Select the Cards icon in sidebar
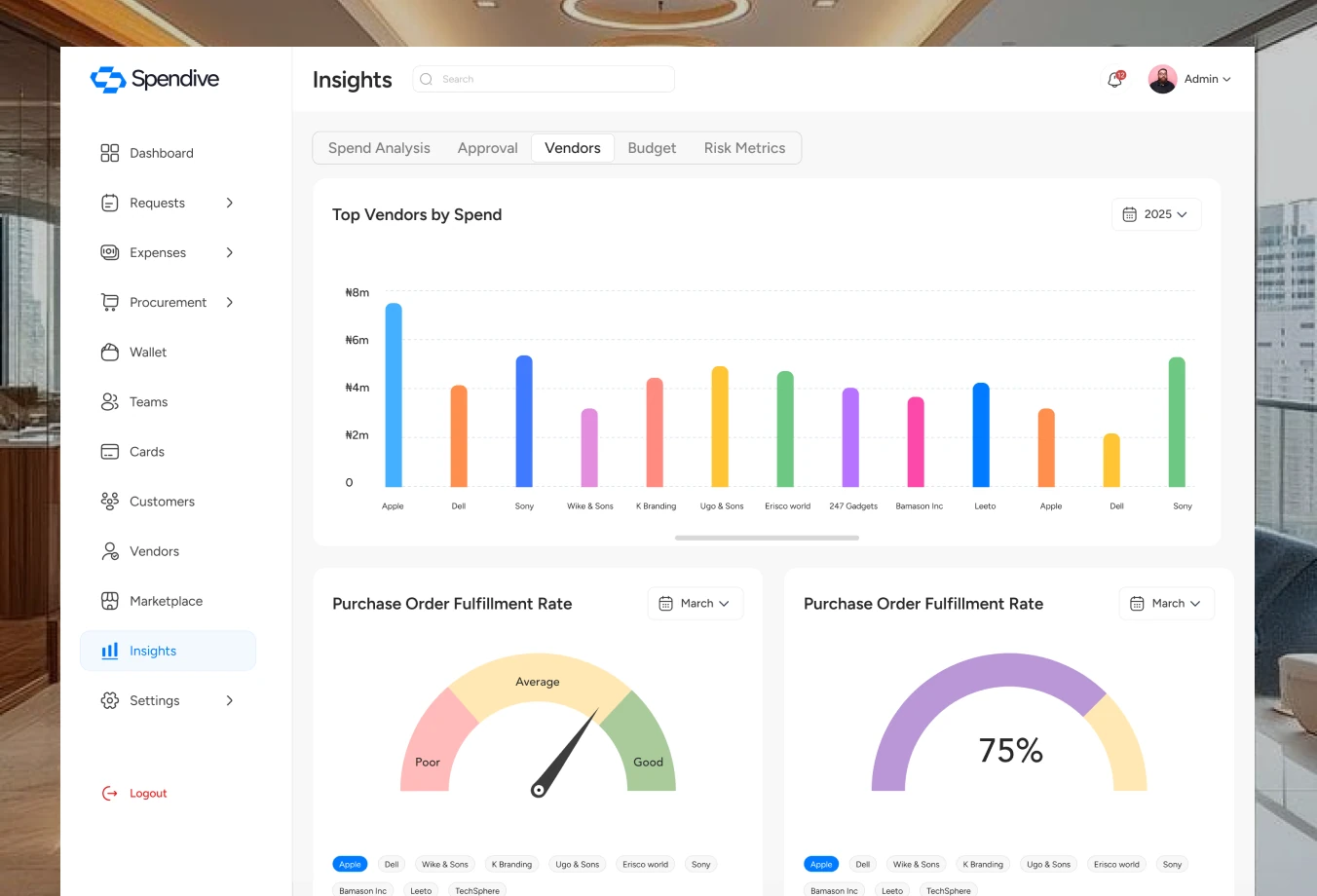The image size is (1317, 896). pyautogui.click(x=110, y=451)
